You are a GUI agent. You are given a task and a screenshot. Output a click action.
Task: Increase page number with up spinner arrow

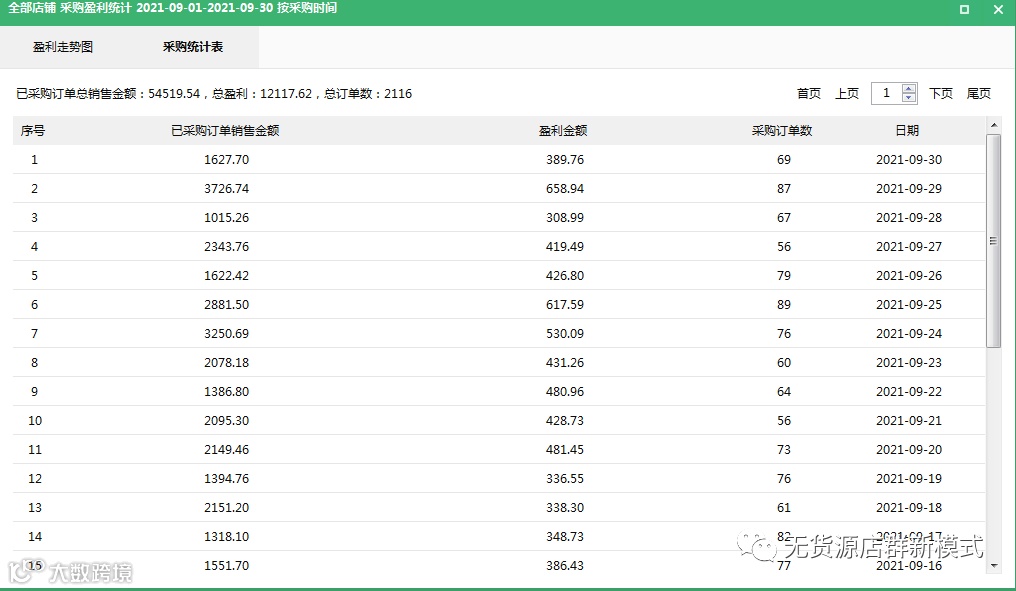click(x=909, y=89)
